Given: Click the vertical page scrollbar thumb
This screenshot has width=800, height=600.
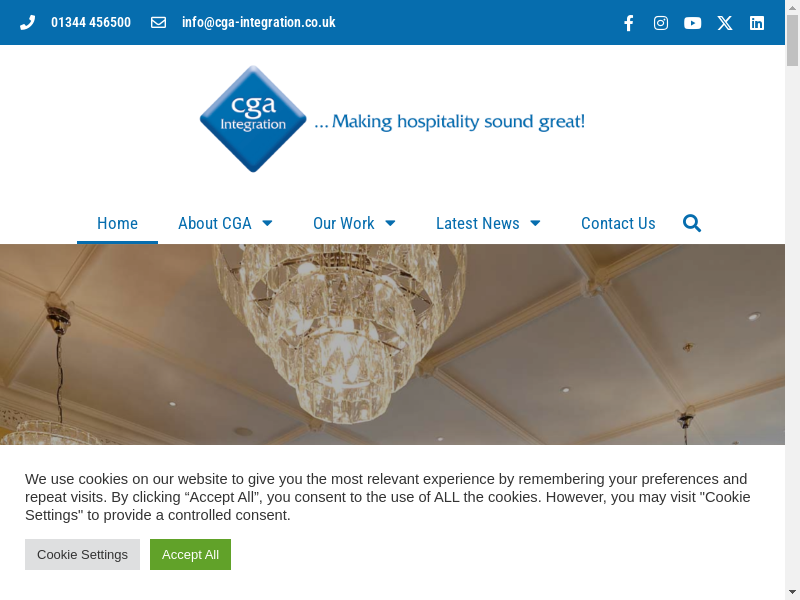Looking at the screenshot, I should pyautogui.click(x=792, y=41).
